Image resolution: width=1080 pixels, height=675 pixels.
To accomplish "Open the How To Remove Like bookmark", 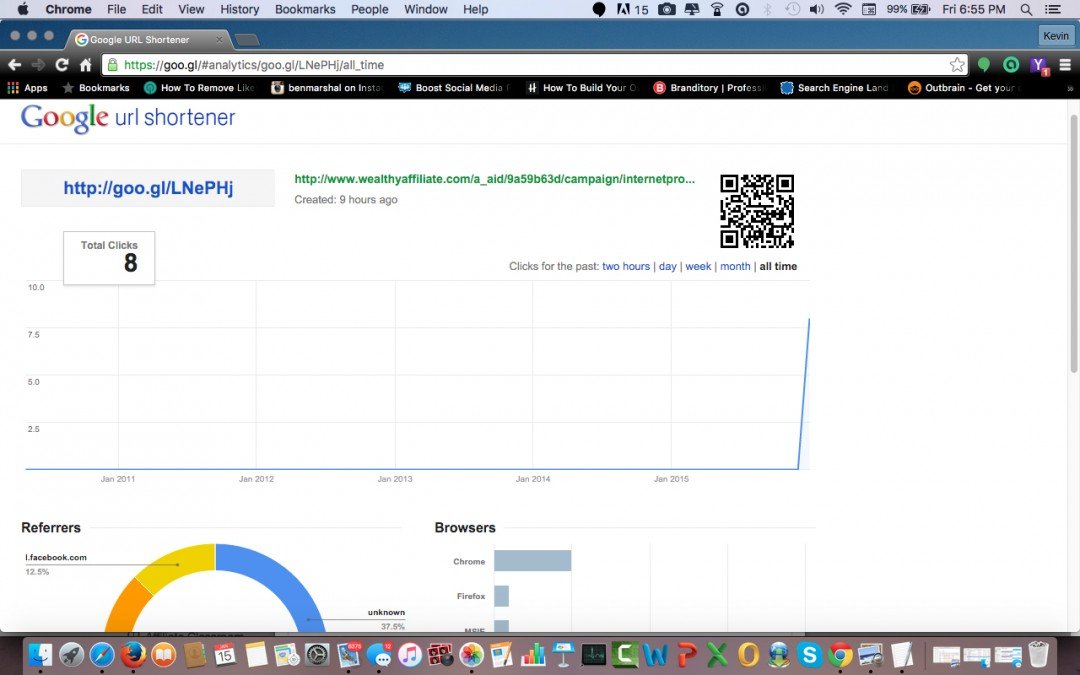I will click(199, 87).
